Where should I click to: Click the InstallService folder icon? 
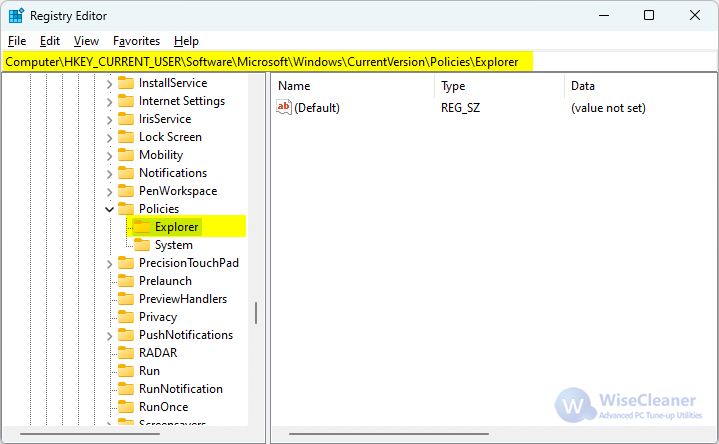pos(126,83)
